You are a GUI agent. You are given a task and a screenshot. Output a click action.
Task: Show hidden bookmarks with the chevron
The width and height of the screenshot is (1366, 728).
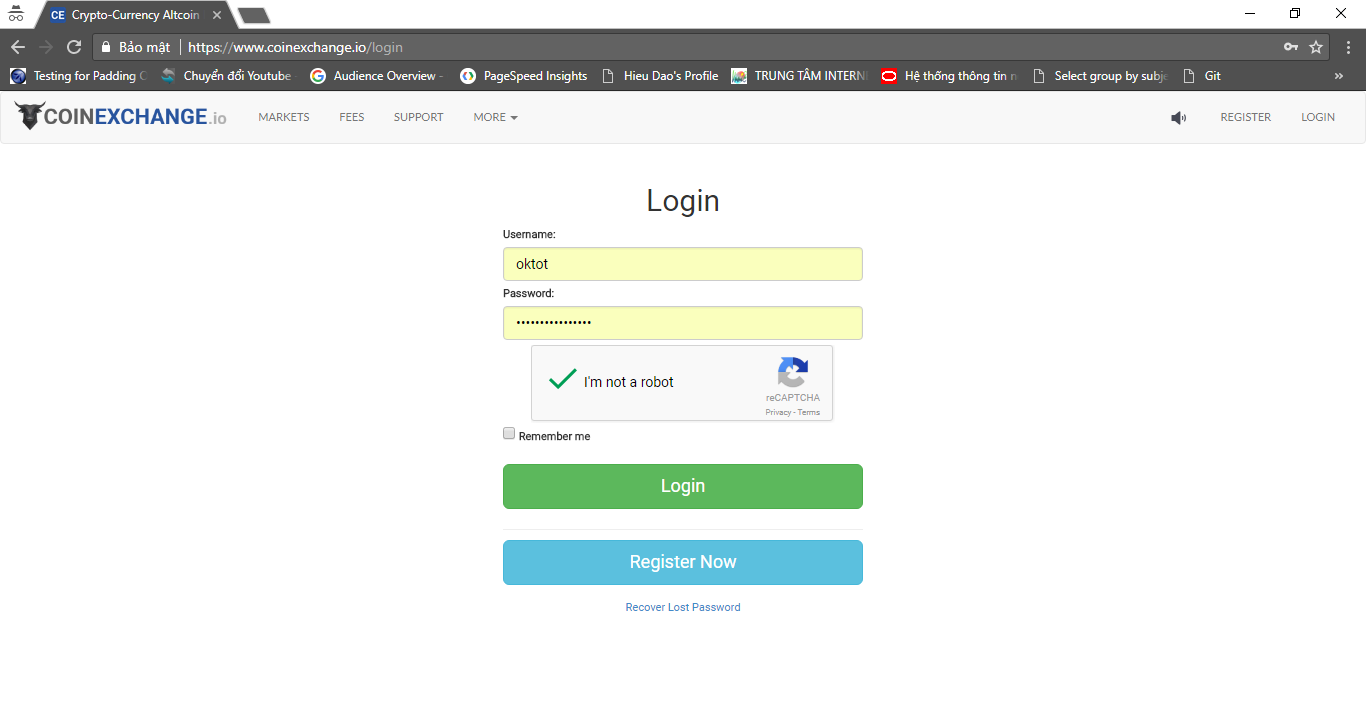1339,76
